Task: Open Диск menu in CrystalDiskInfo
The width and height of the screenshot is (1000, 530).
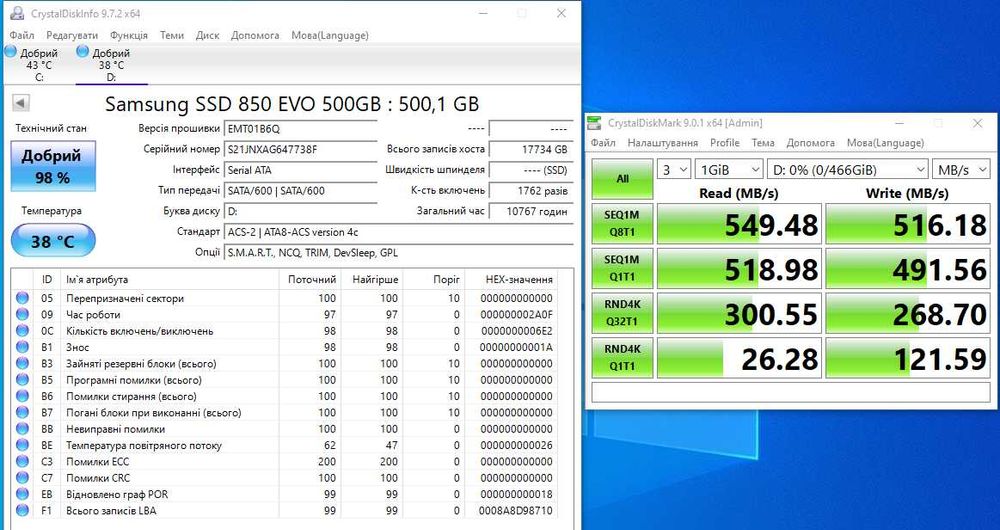Action: click(x=207, y=35)
